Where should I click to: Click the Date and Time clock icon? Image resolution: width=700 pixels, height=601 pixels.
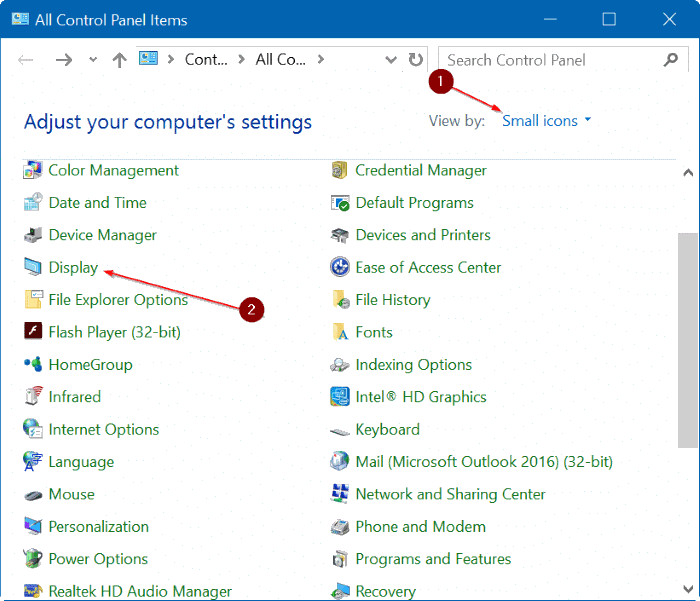pyautogui.click(x=33, y=203)
